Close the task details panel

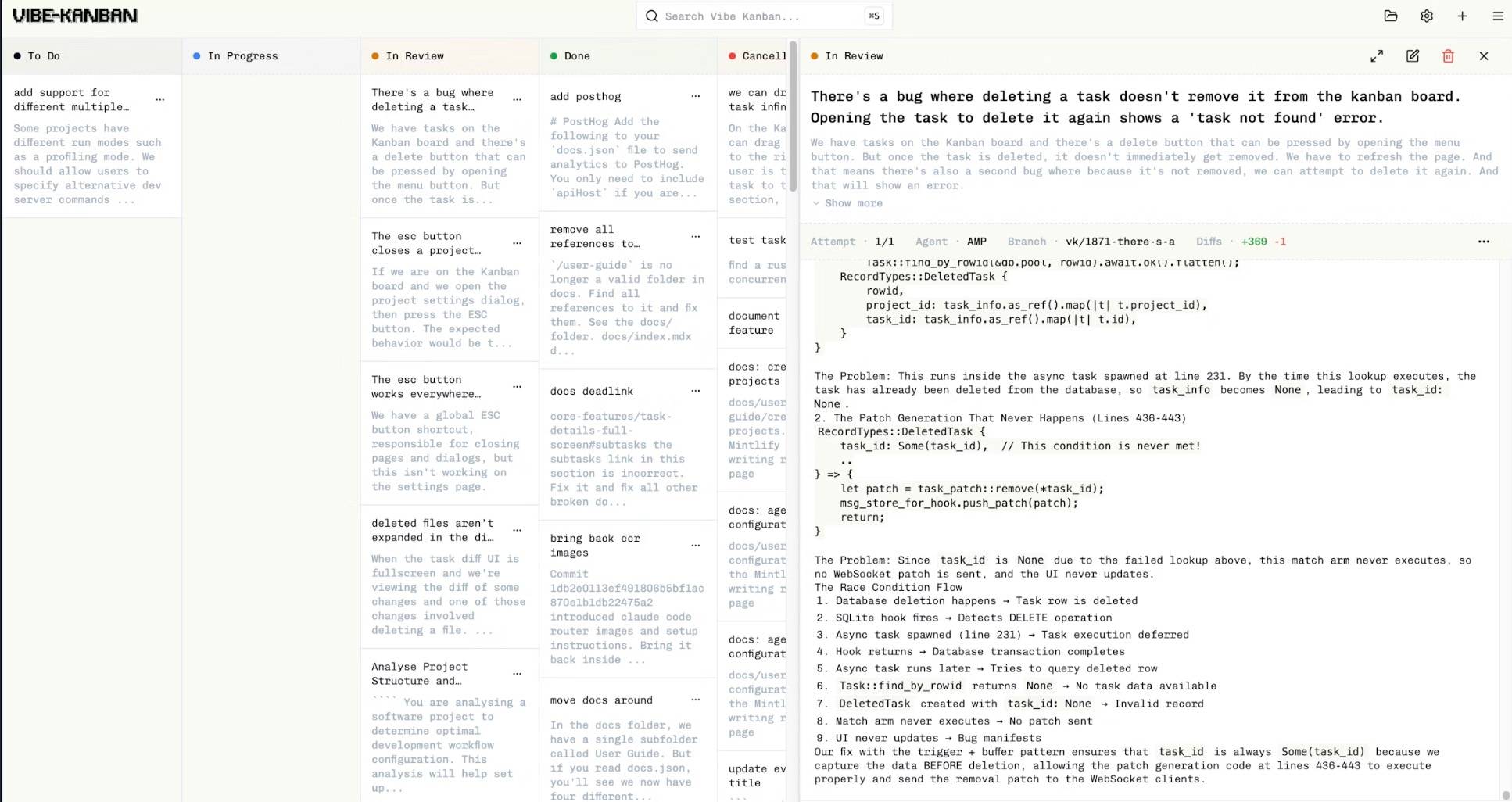[1484, 56]
